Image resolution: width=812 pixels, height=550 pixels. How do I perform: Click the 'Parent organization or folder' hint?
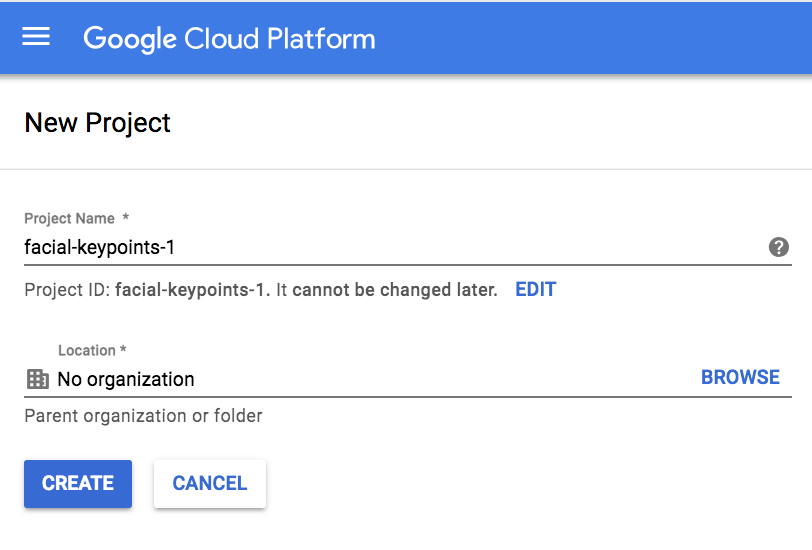point(143,415)
